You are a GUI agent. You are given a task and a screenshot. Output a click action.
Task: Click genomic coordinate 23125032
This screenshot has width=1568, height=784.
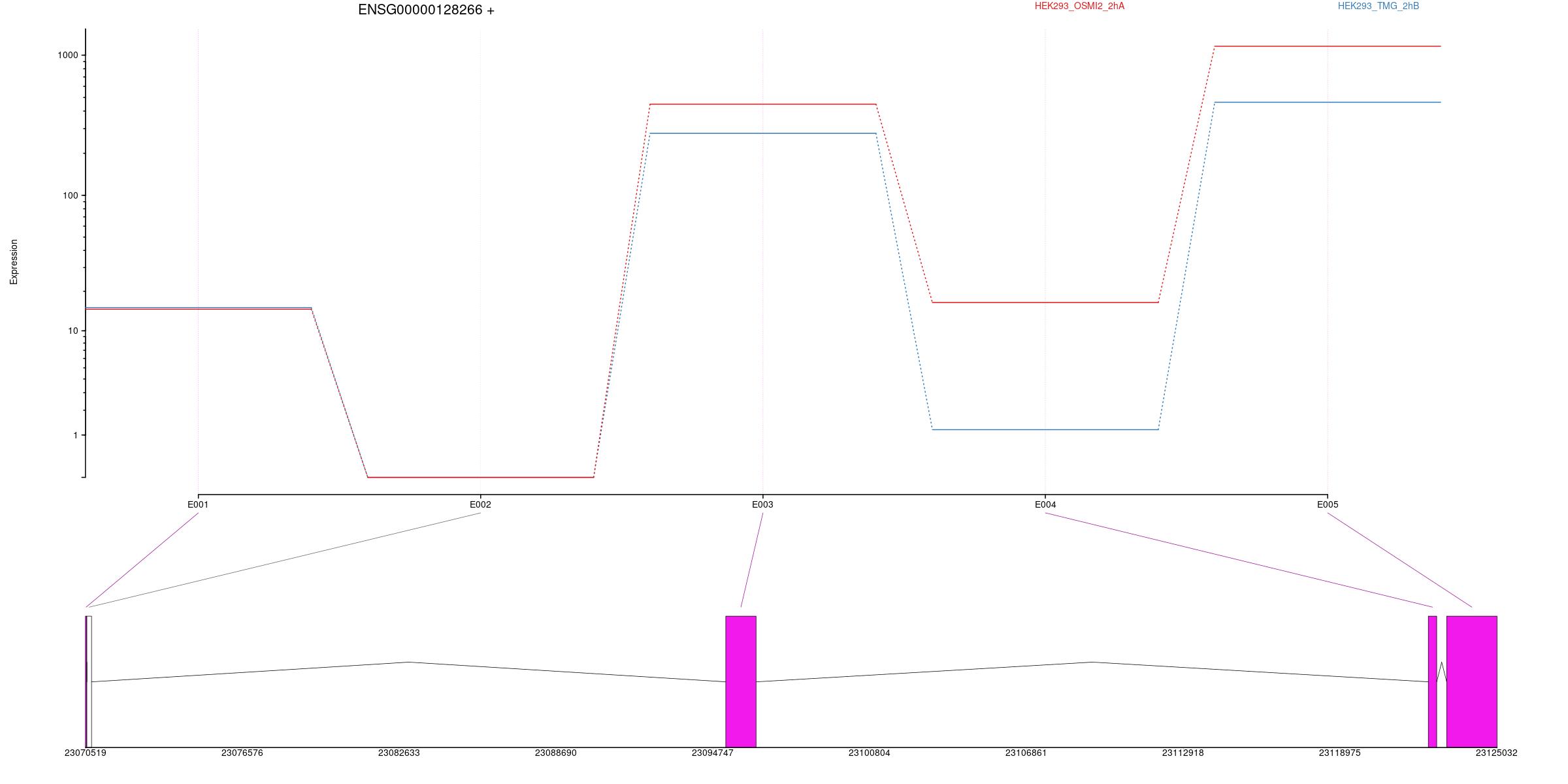pos(1497,753)
